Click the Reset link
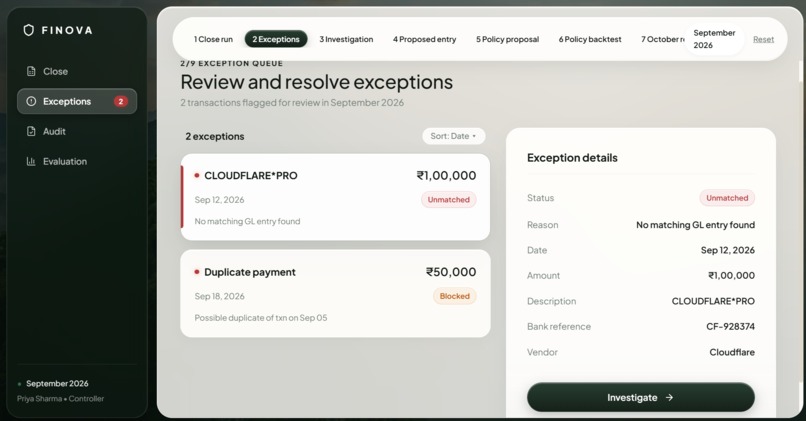Viewport: 806px width, 421px height. pyautogui.click(x=763, y=39)
